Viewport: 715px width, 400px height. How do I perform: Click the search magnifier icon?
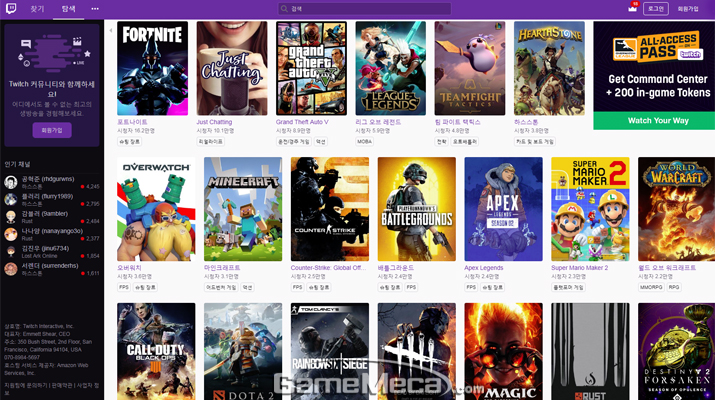point(285,8)
